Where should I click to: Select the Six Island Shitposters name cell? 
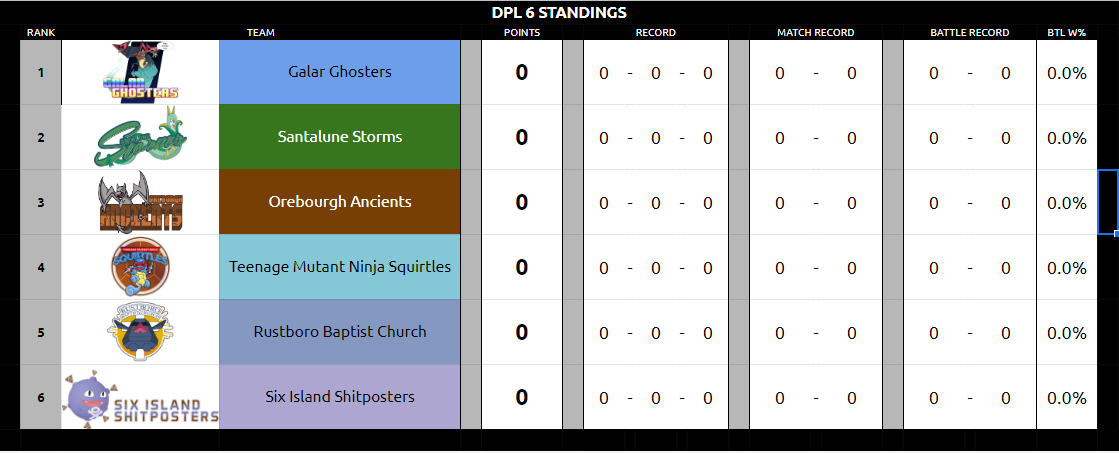[340, 397]
